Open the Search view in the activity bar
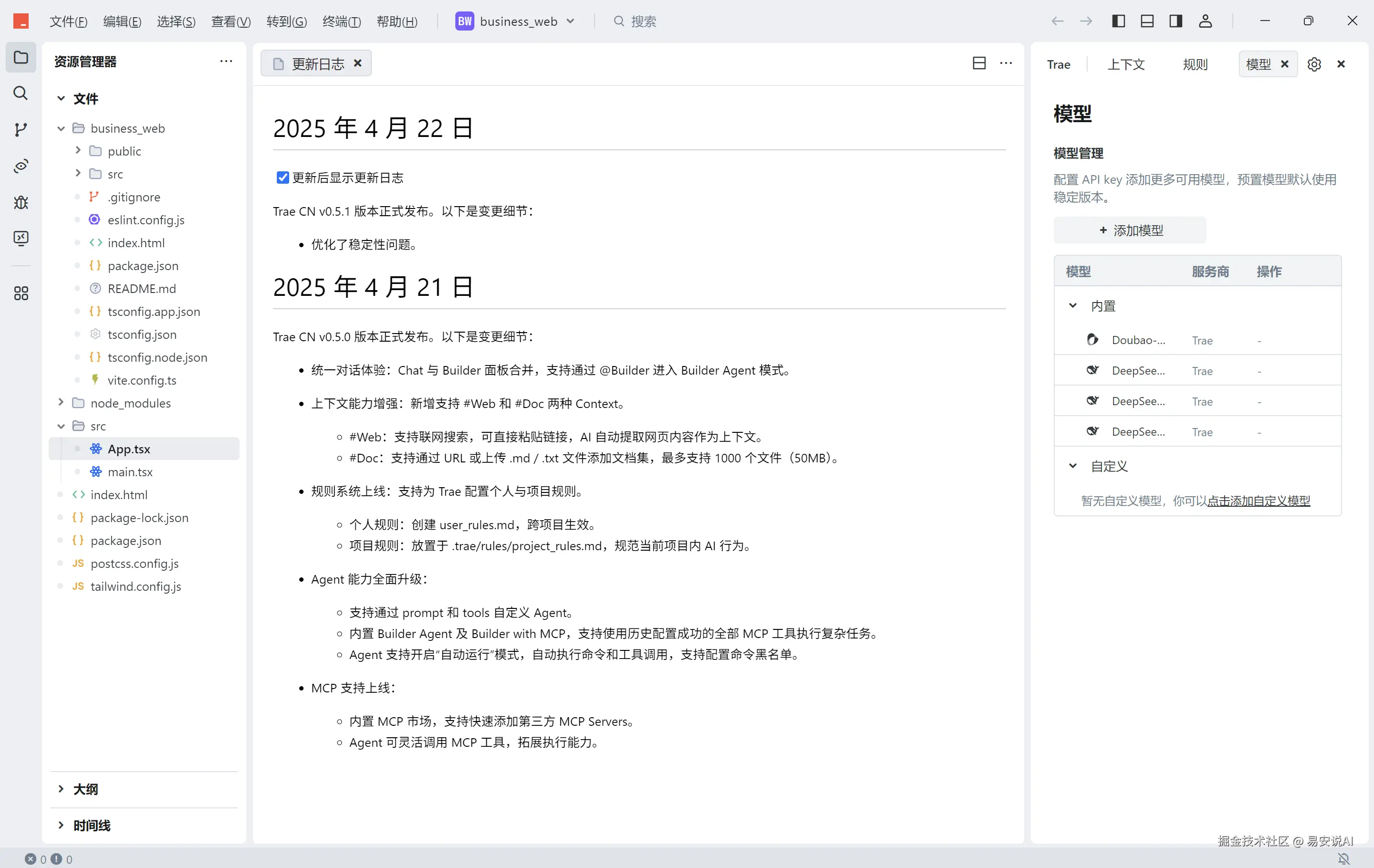 (x=21, y=93)
